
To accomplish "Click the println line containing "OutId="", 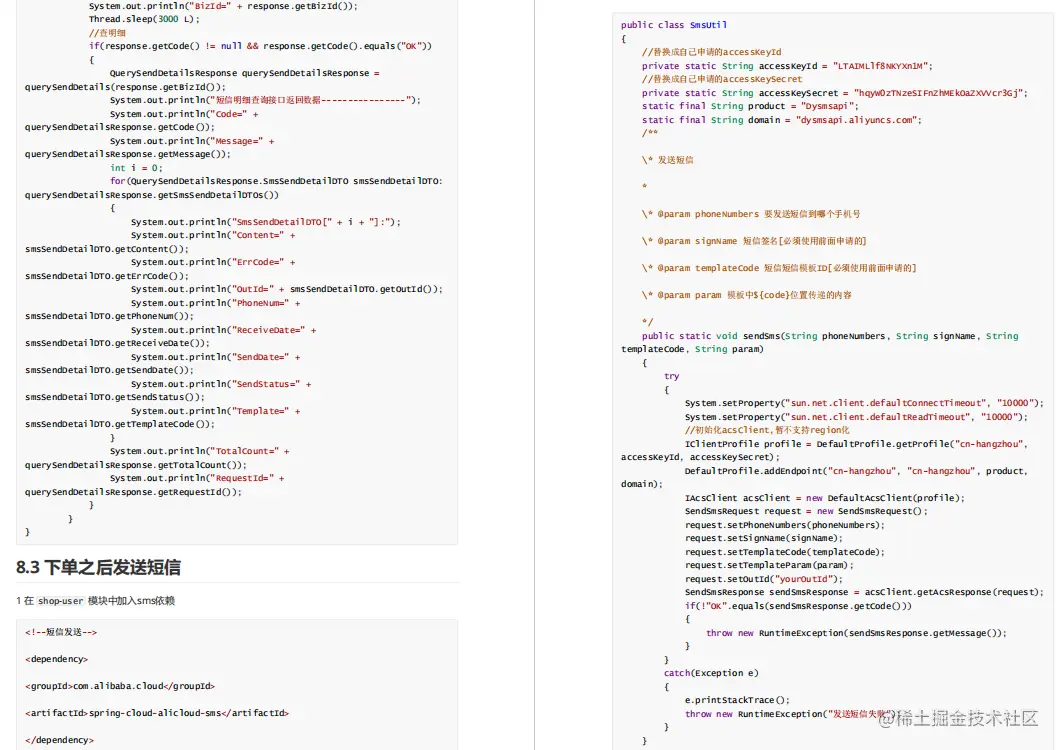I will point(287,289).
